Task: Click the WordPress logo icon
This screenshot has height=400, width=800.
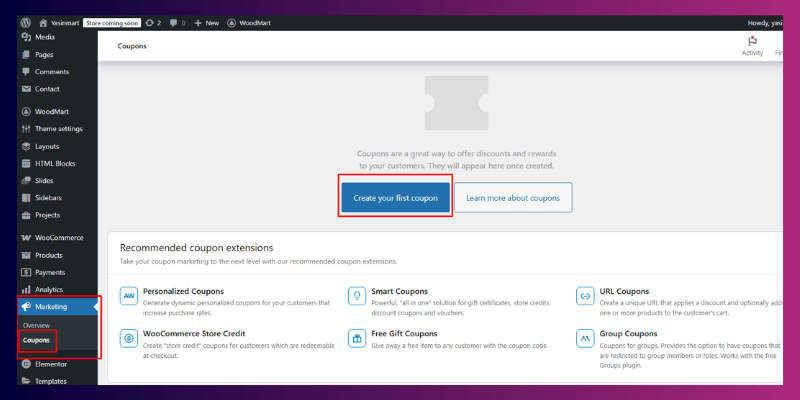Action: tap(26, 23)
